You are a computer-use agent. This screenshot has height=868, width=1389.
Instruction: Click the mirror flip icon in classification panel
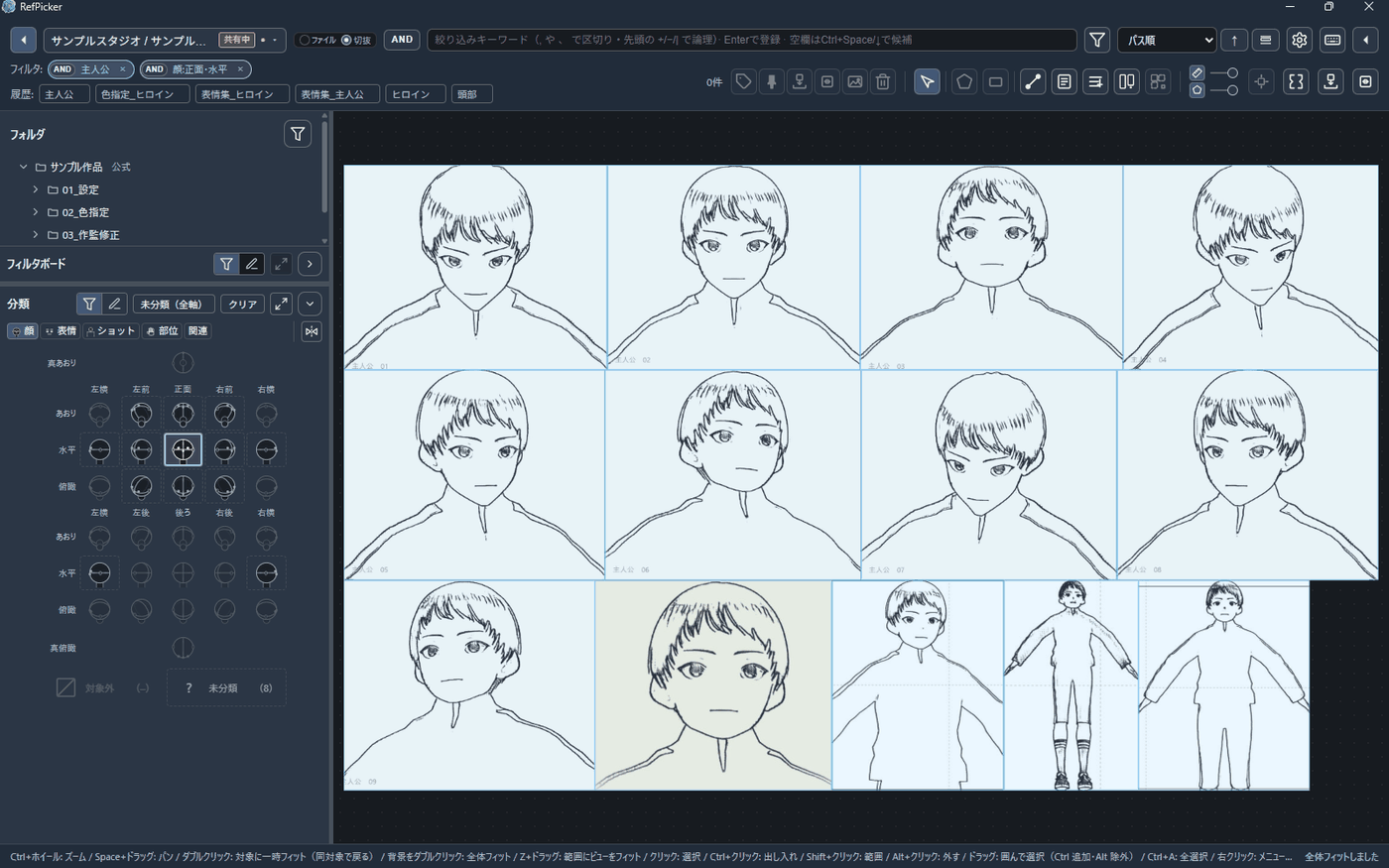click(x=312, y=331)
